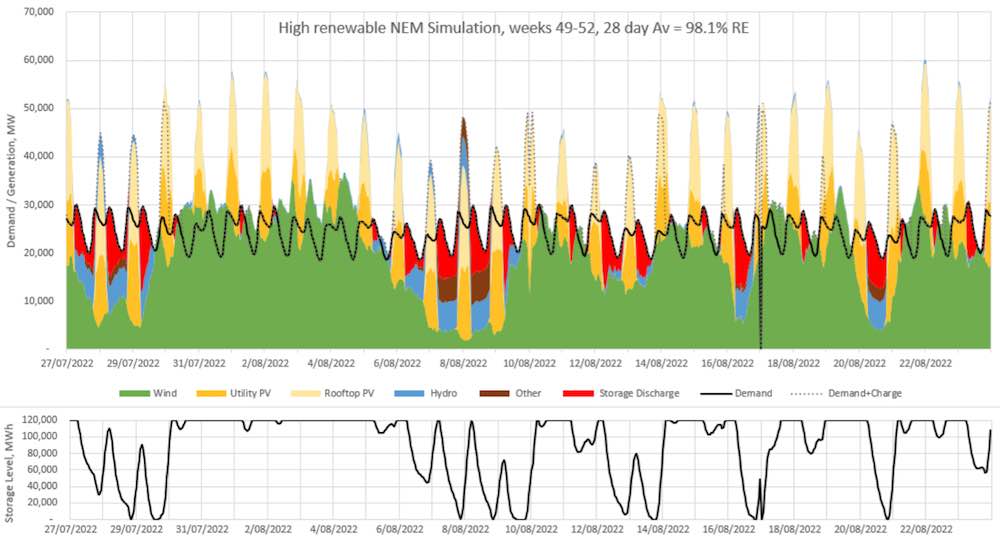1000x548 pixels.
Task: Click 14/08/2022 on the upper chart axis
Action: tap(661, 363)
